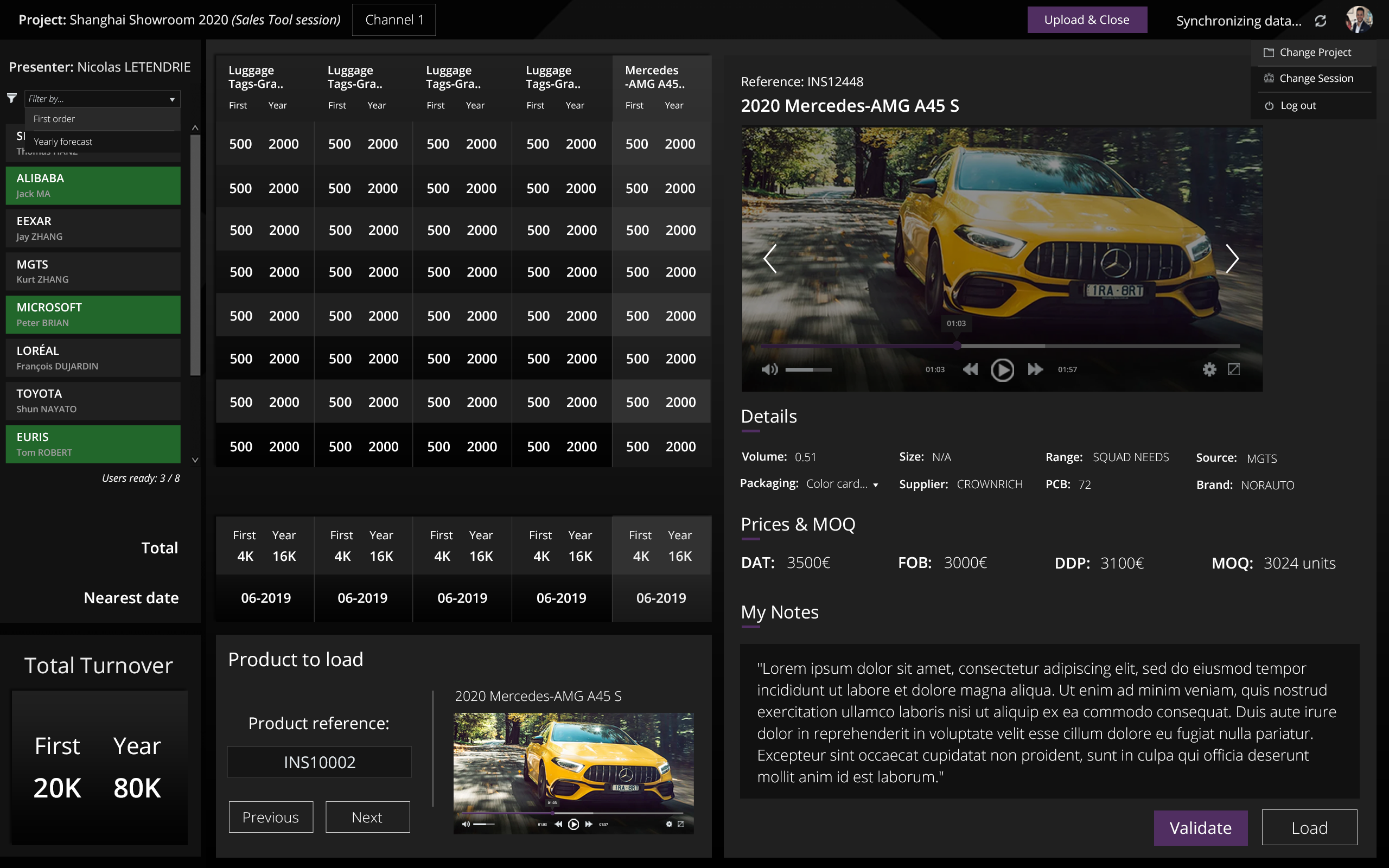Fast forward the preview video

coord(588,825)
